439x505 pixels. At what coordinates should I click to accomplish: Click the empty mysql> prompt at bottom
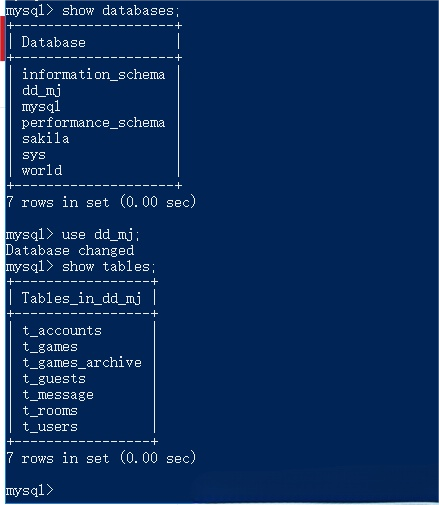pos(30,491)
